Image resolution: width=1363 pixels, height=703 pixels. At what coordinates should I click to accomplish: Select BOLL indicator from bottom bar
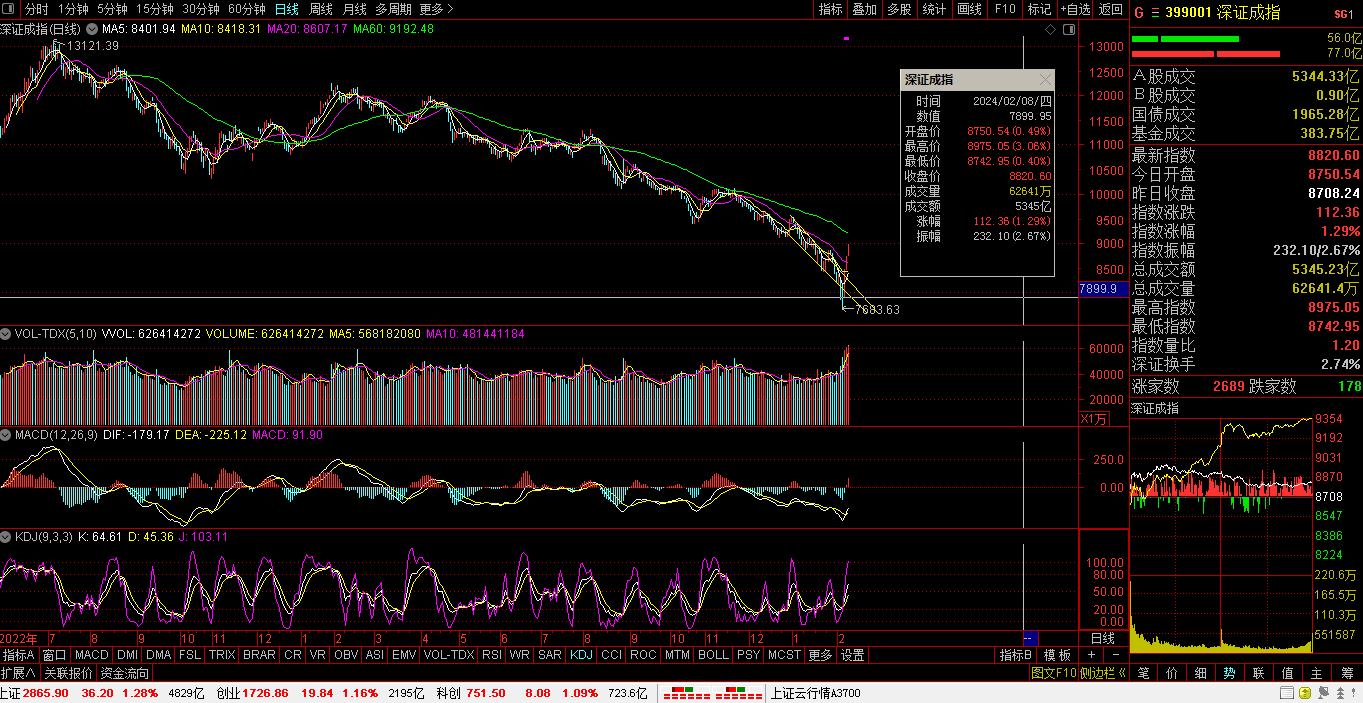point(713,655)
